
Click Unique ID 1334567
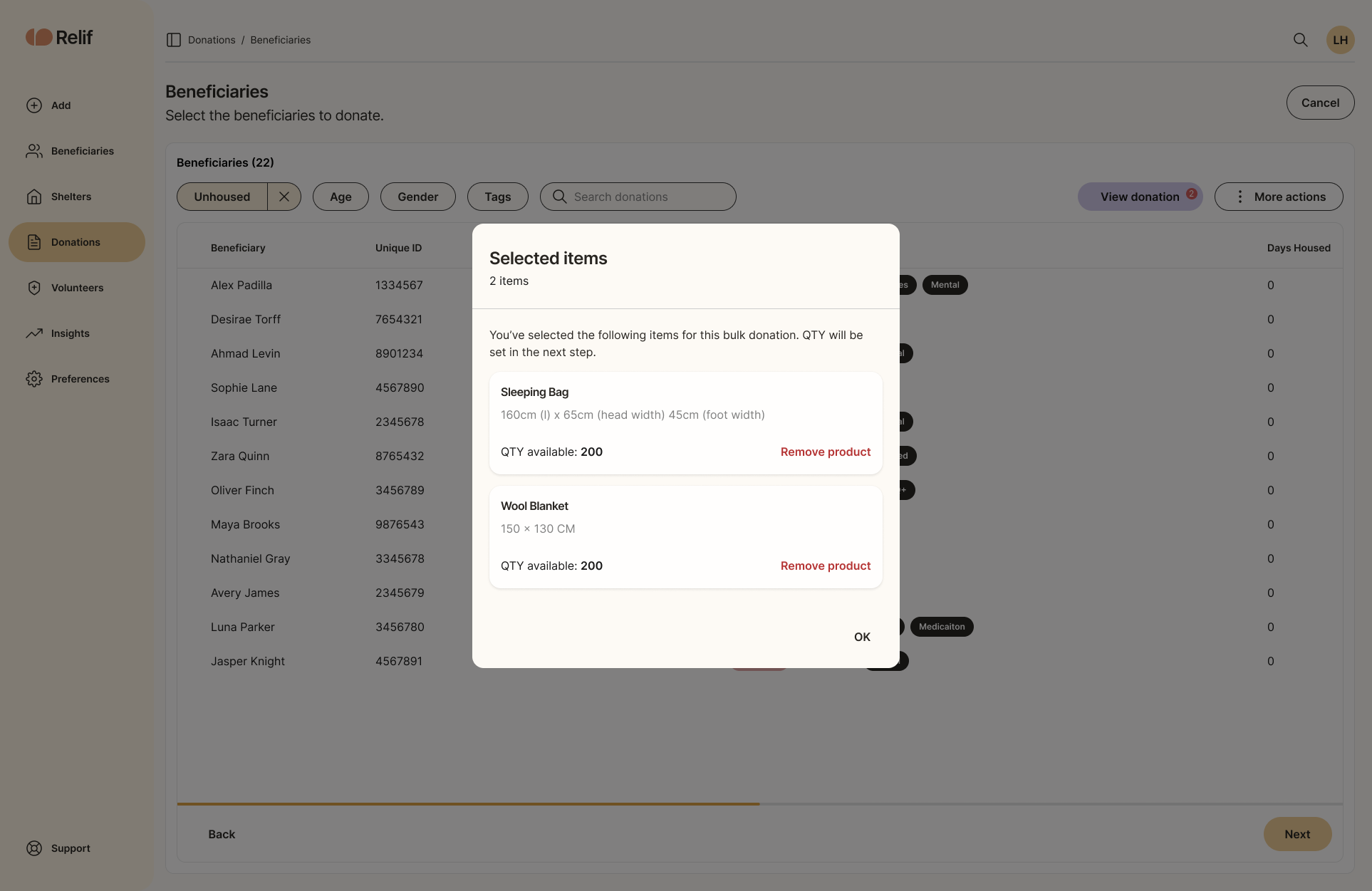pyautogui.click(x=399, y=285)
